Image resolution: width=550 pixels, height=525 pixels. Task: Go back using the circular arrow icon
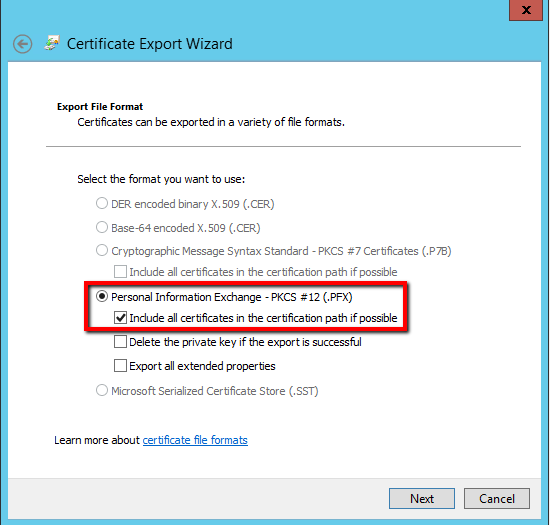pyautogui.click(x=22, y=44)
